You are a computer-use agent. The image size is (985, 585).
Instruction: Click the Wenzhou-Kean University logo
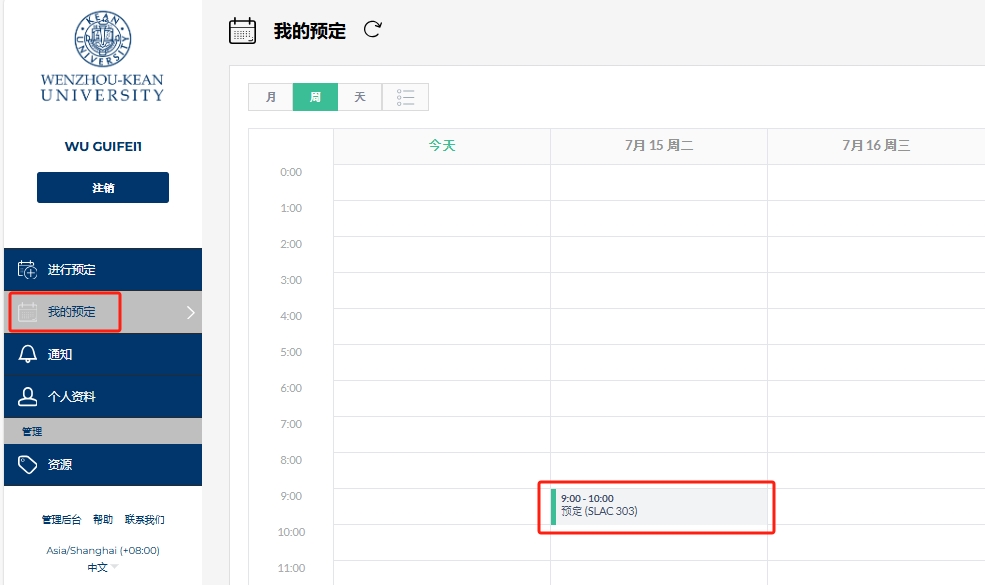click(x=102, y=57)
